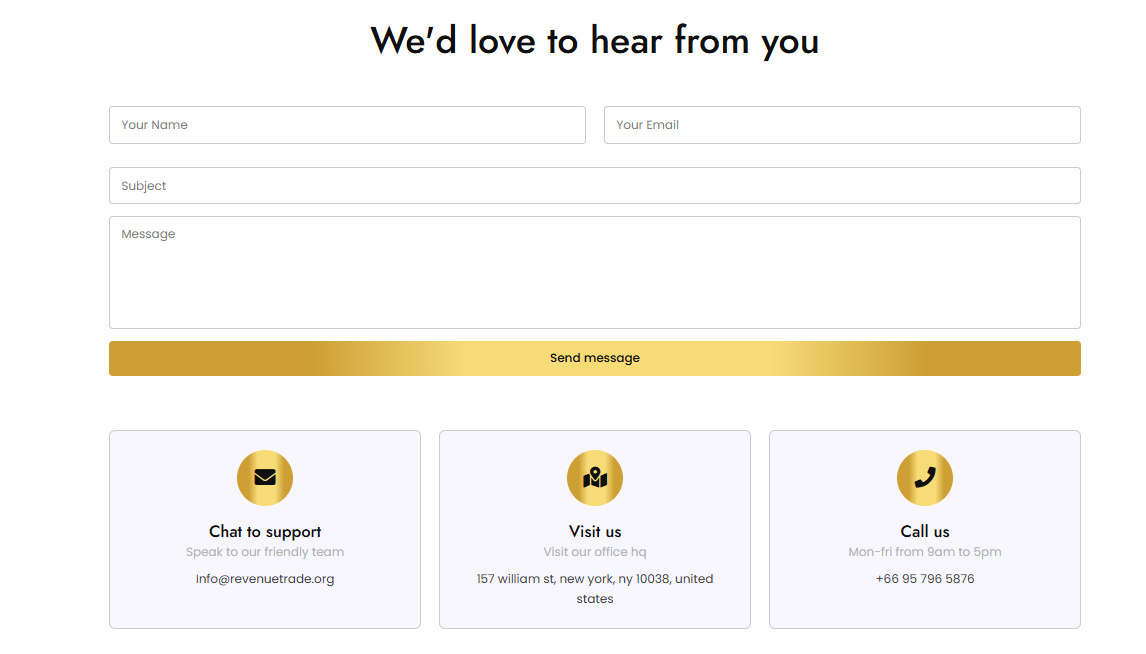The width and height of the screenshot is (1146, 654).
Task: Click the "Call us" title text
Action: tap(925, 532)
